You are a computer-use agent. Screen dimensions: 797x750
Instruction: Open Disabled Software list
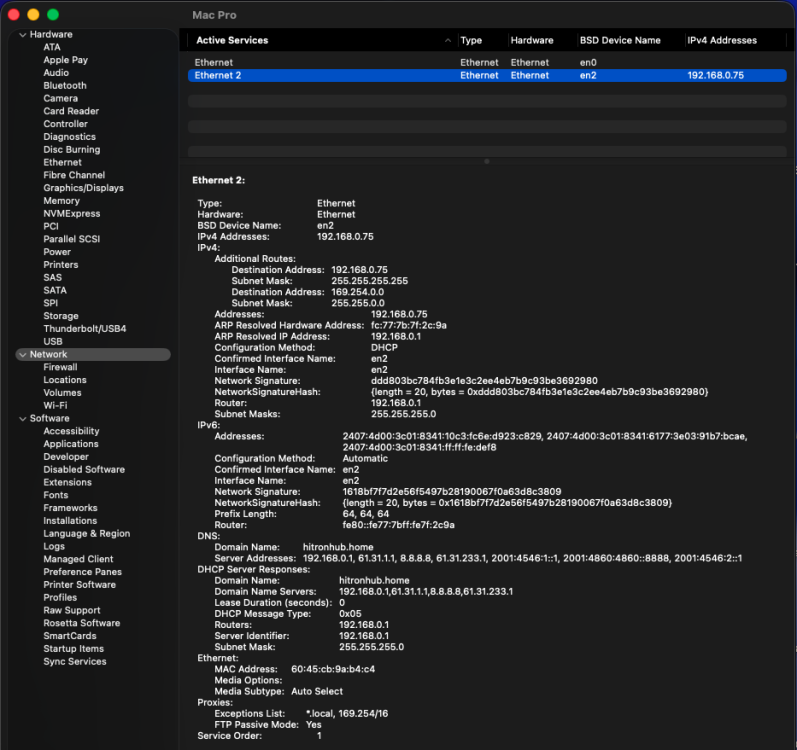(x=84, y=470)
